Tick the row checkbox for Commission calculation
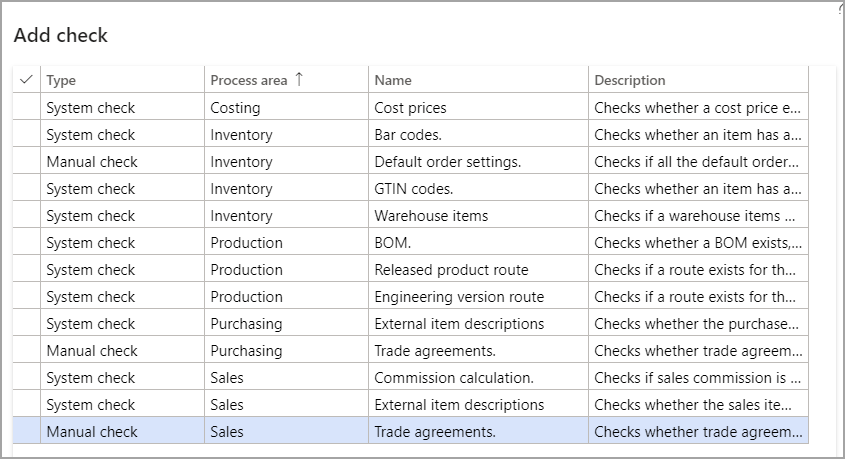The image size is (845, 459). coord(26,378)
